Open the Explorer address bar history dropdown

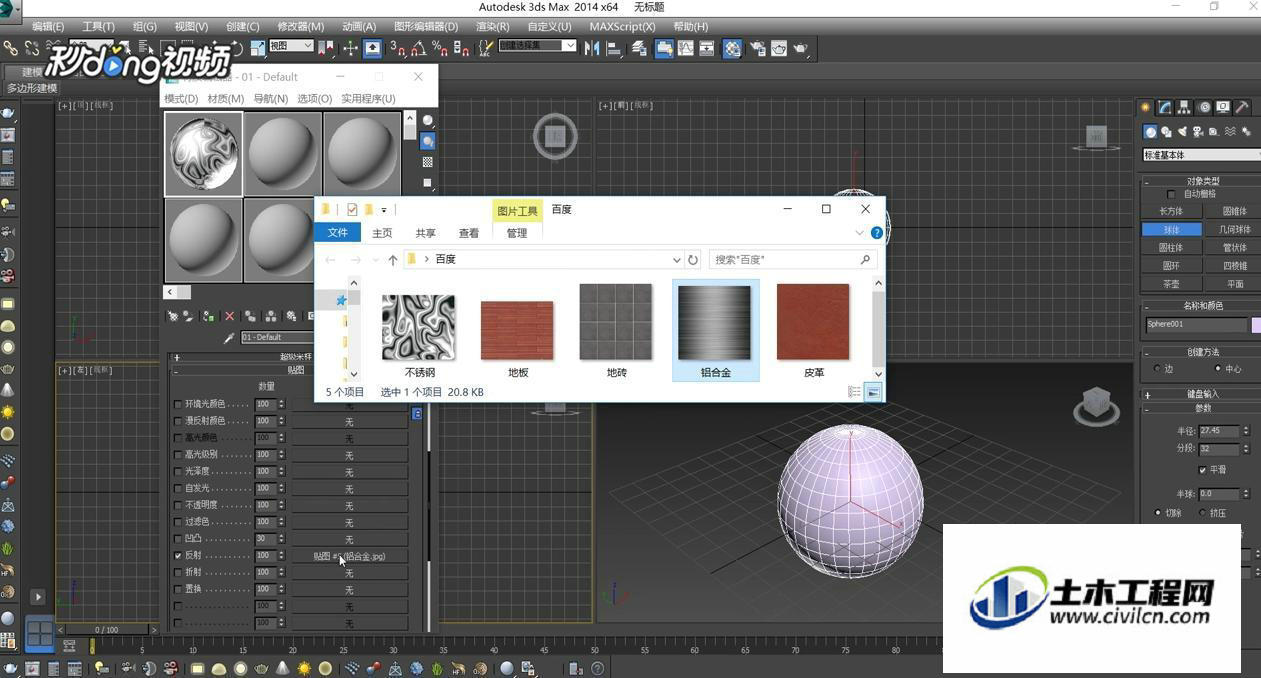(677, 259)
